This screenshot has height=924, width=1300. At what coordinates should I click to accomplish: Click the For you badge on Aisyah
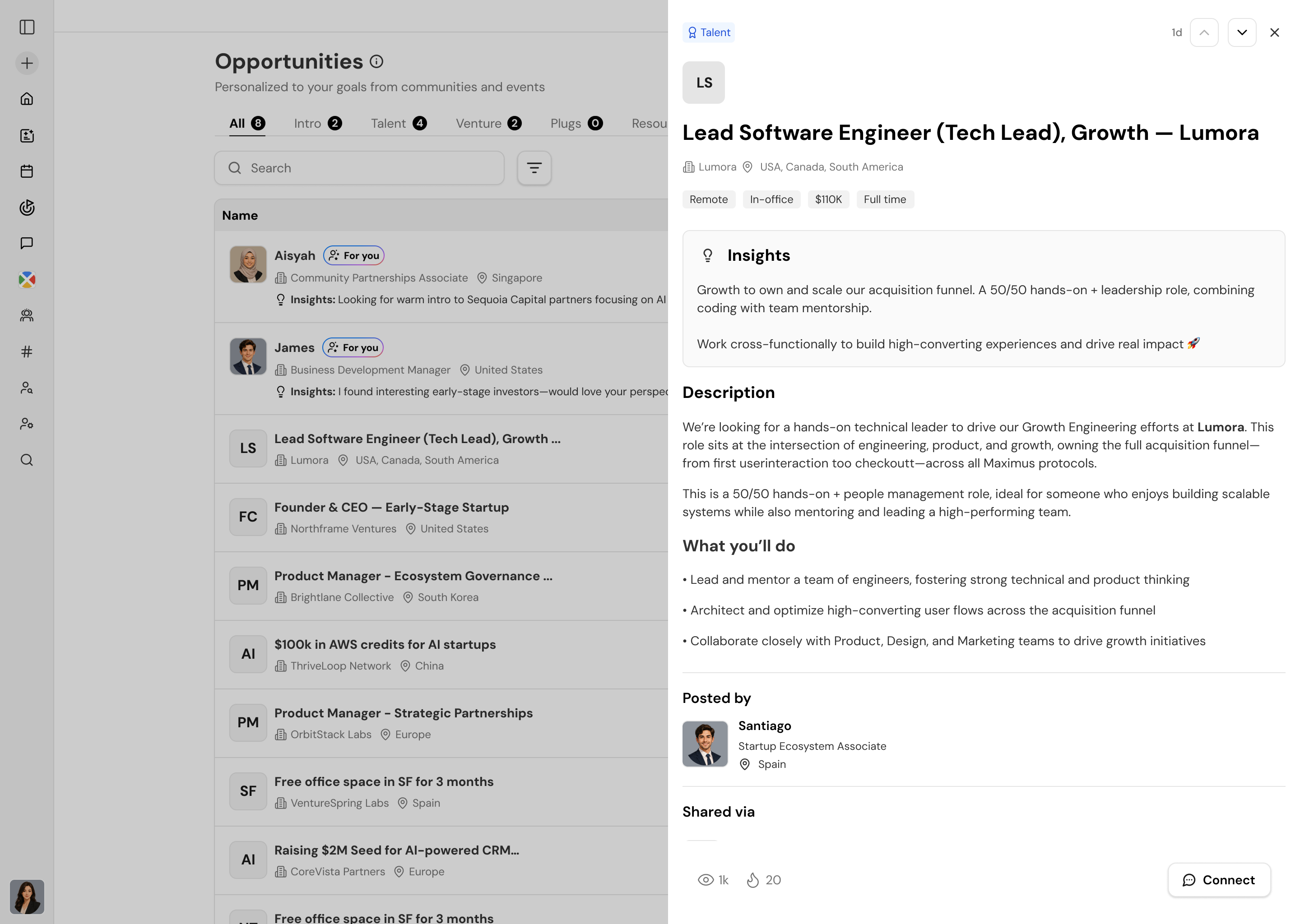(353, 255)
